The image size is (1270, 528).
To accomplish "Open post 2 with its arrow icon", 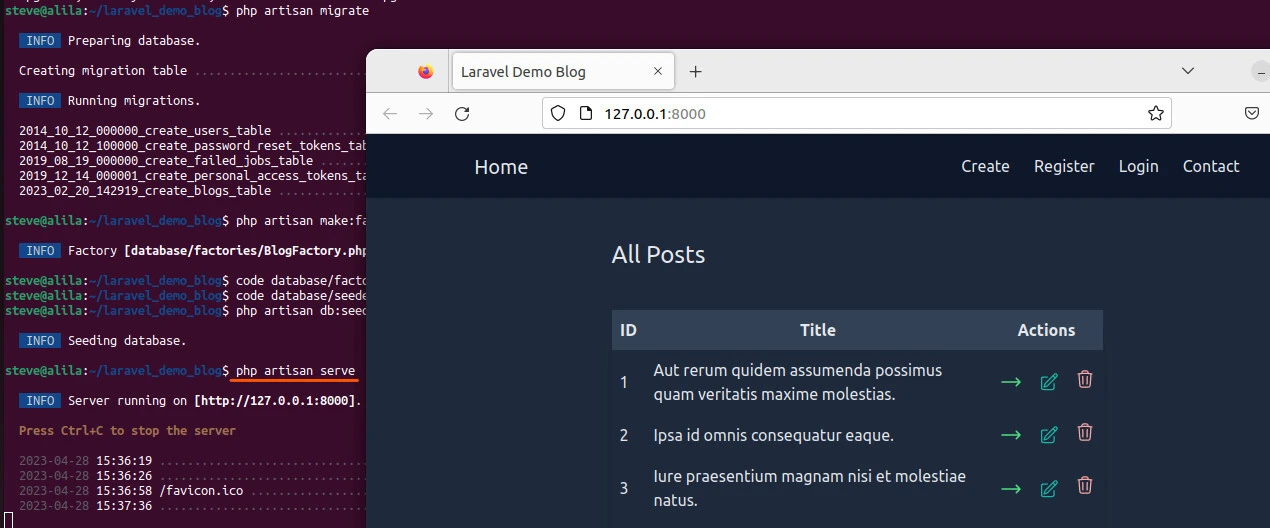I will pos(1011,435).
